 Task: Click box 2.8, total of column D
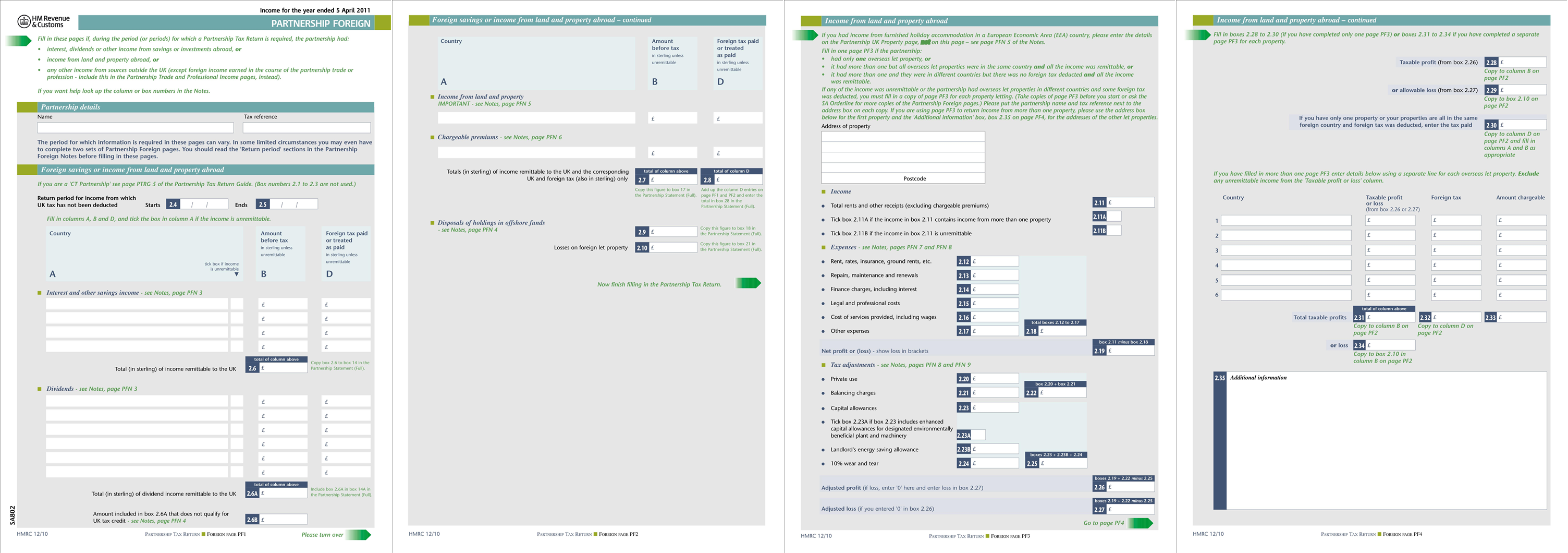pos(738,179)
